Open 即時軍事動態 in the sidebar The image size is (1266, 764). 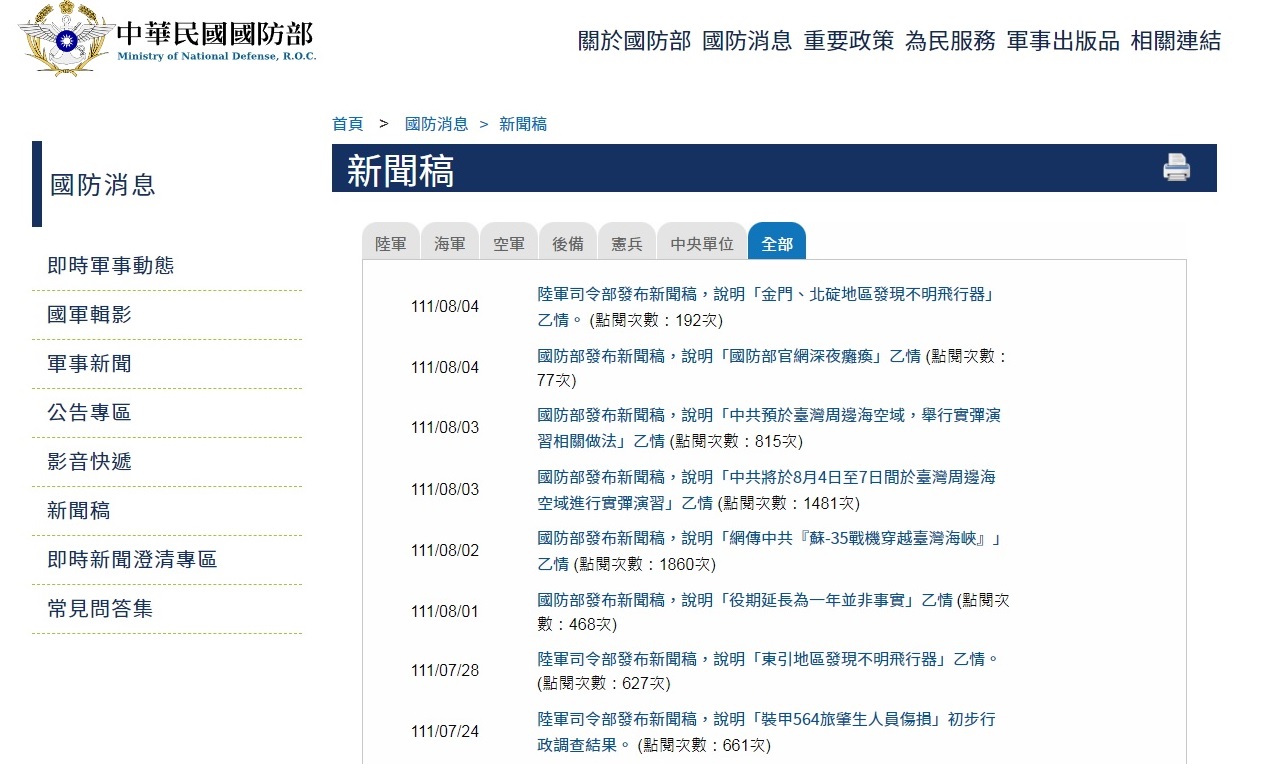111,265
